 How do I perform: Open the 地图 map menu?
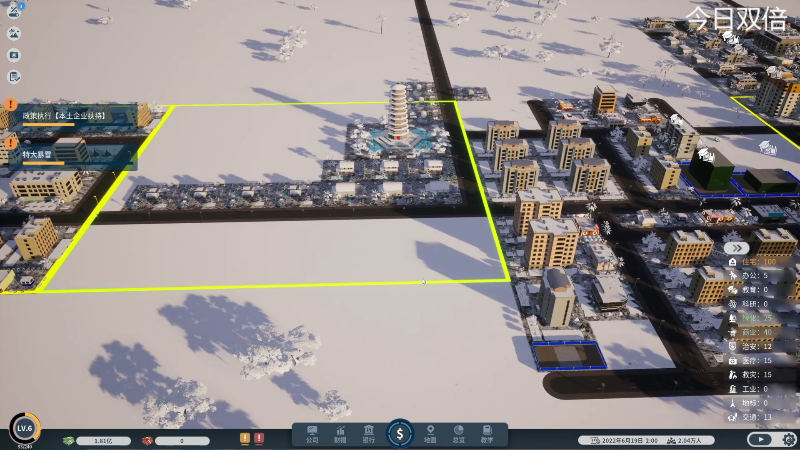430,435
